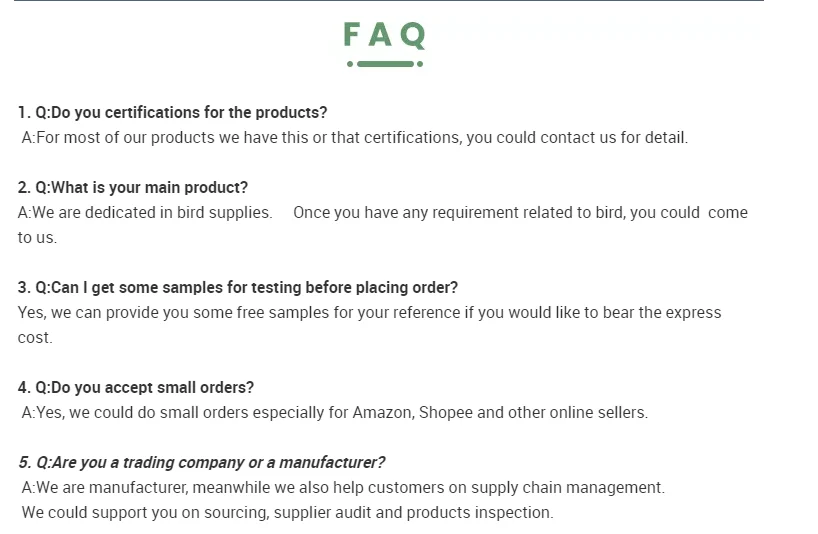Click the answer mentioning 'contact us for detail'
The height and width of the screenshot is (534, 818).
[355, 137]
